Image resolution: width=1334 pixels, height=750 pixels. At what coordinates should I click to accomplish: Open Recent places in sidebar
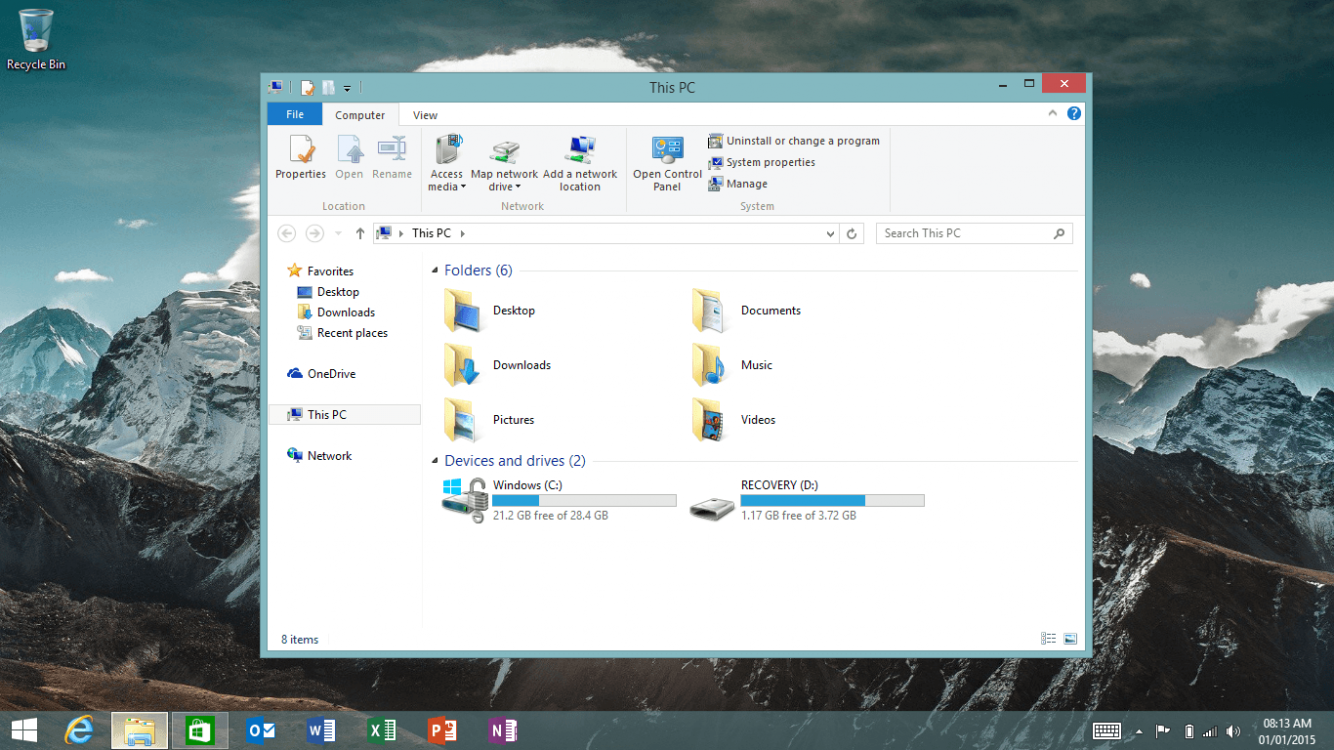pyautogui.click(x=342, y=333)
